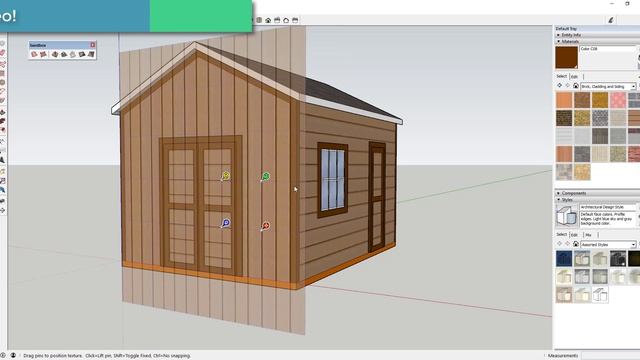The image size is (640, 360).
Task: Click the red texture positioning pin
Action: pos(265,226)
